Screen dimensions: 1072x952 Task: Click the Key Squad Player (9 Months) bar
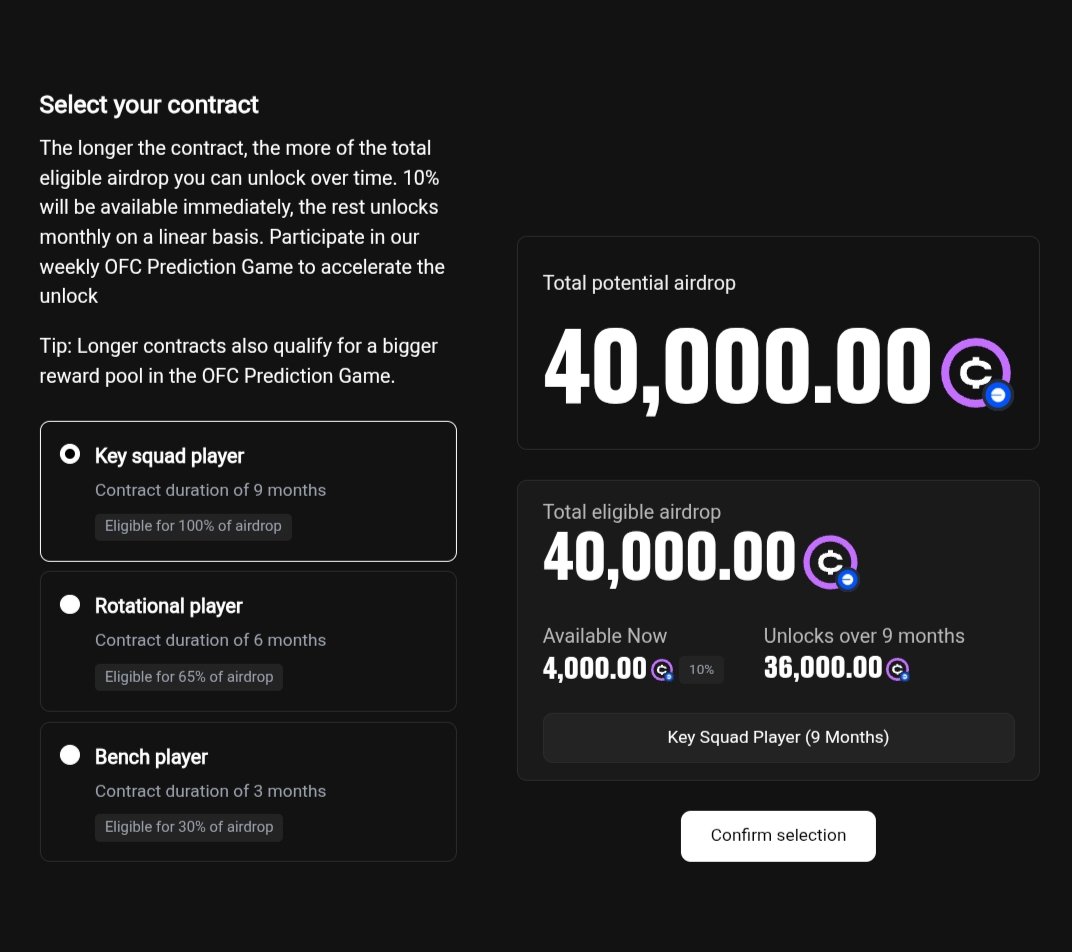pyautogui.click(x=778, y=738)
